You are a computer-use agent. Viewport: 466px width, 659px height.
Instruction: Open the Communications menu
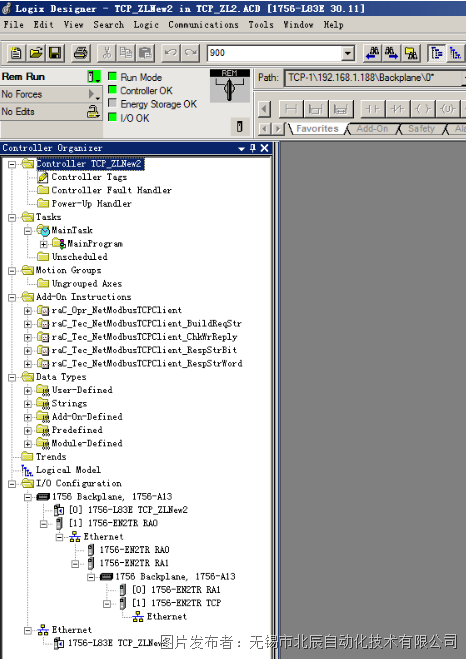click(203, 25)
